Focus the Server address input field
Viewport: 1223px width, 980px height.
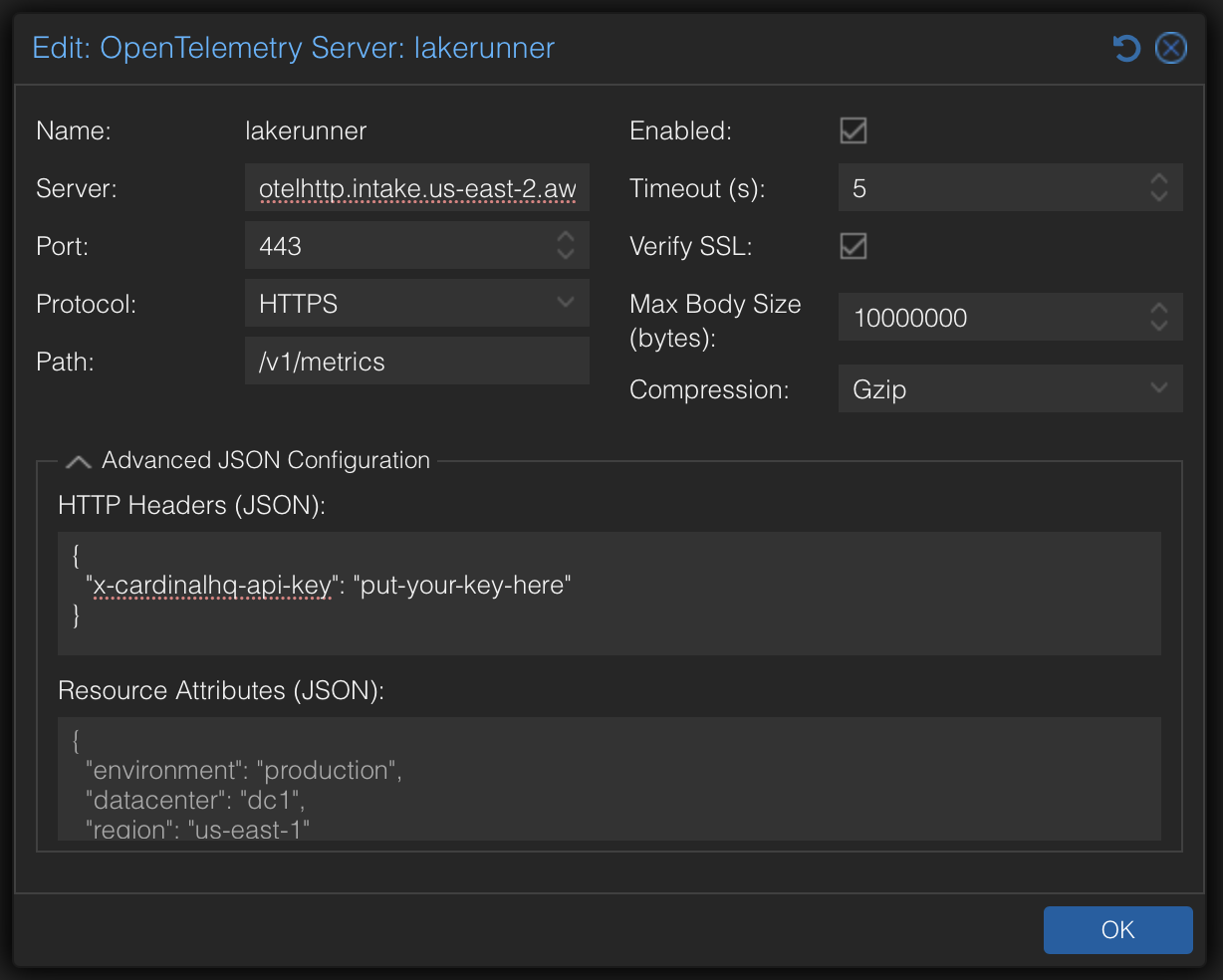(417, 187)
